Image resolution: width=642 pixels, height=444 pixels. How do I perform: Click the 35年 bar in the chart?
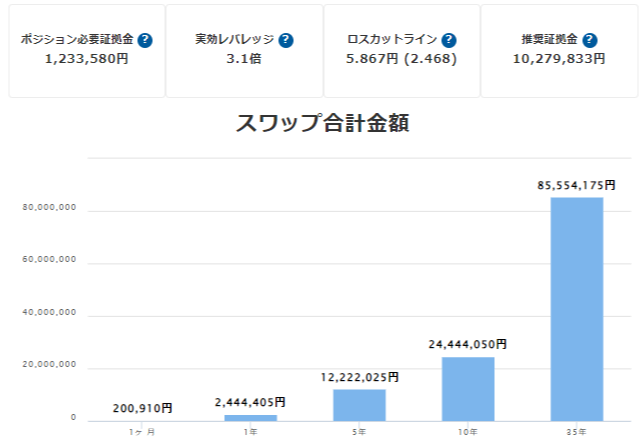tap(577, 308)
